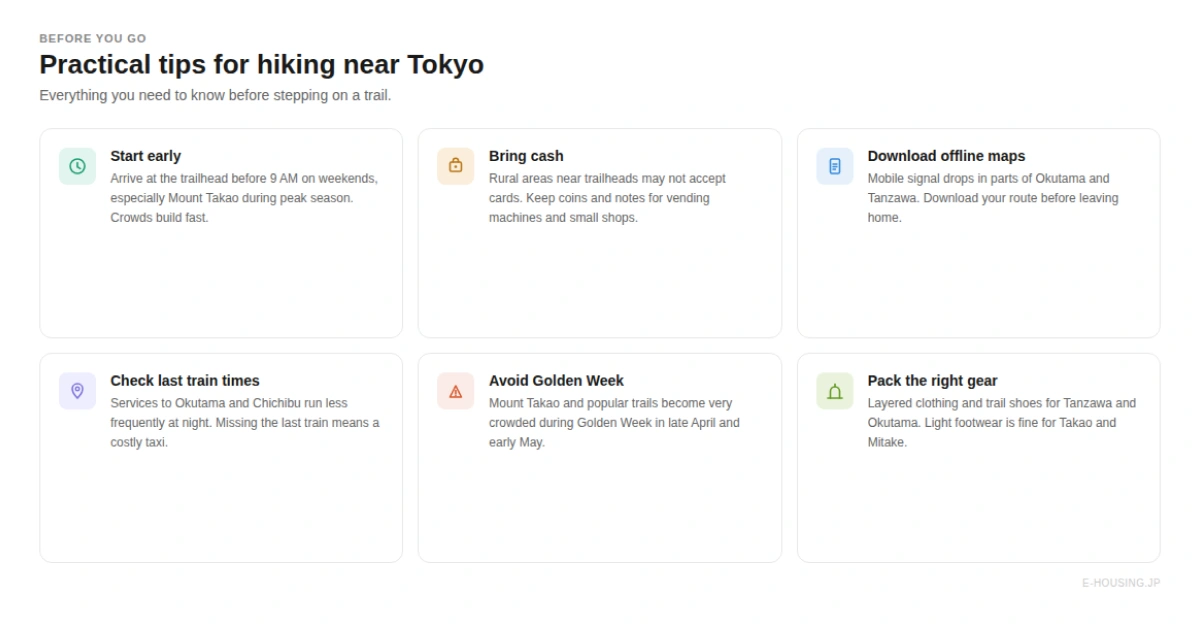Select the cash bag icon on Bring cash card
Screen dimensions: 1200x630
(455, 166)
